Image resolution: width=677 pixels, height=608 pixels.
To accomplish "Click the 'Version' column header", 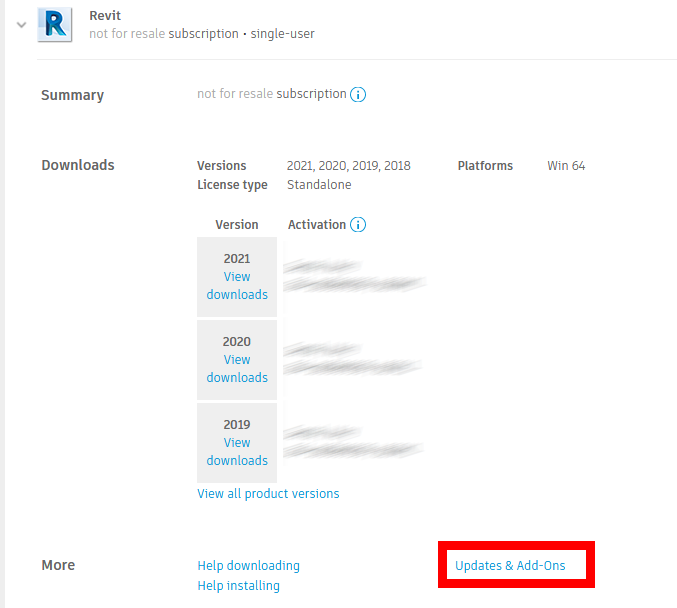I will point(237,225).
